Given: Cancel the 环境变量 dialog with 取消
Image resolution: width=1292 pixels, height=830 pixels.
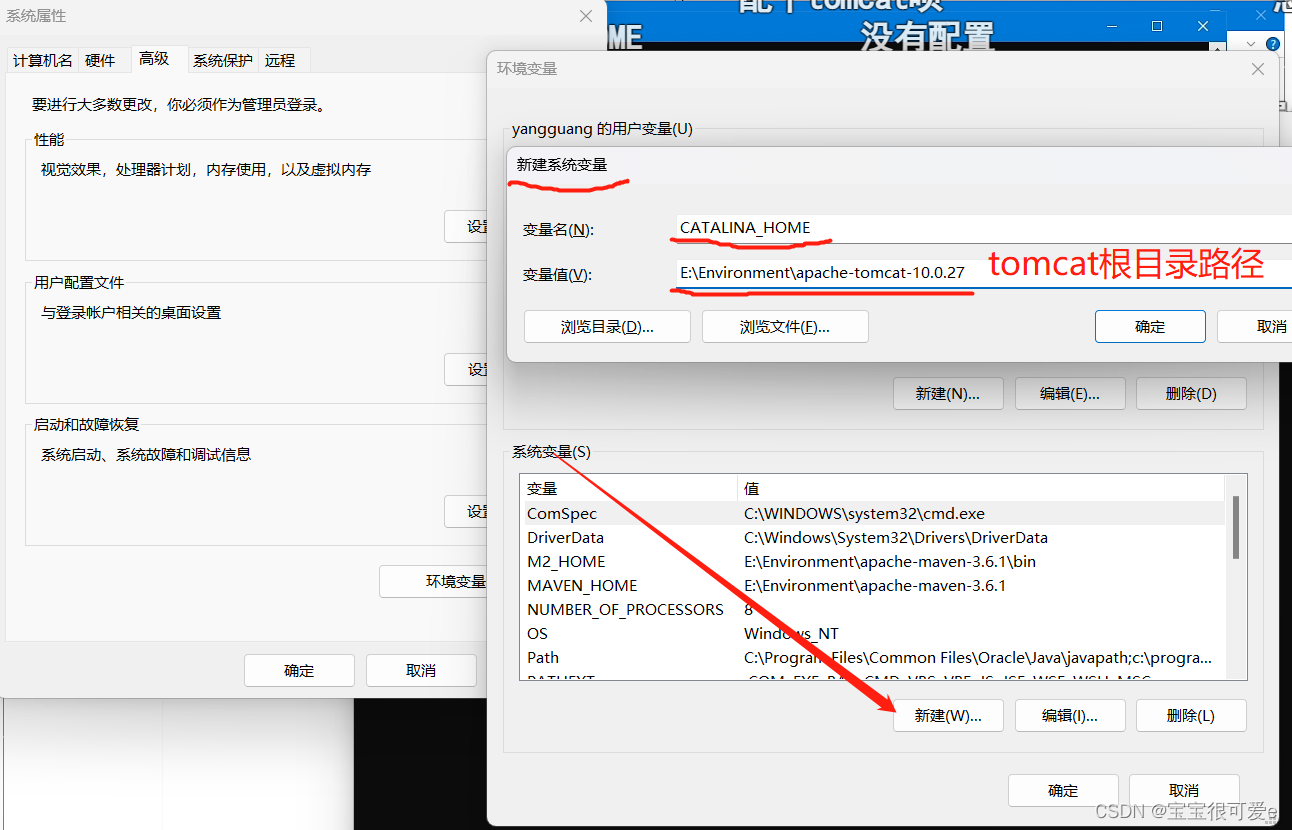Looking at the screenshot, I should [1184, 790].
